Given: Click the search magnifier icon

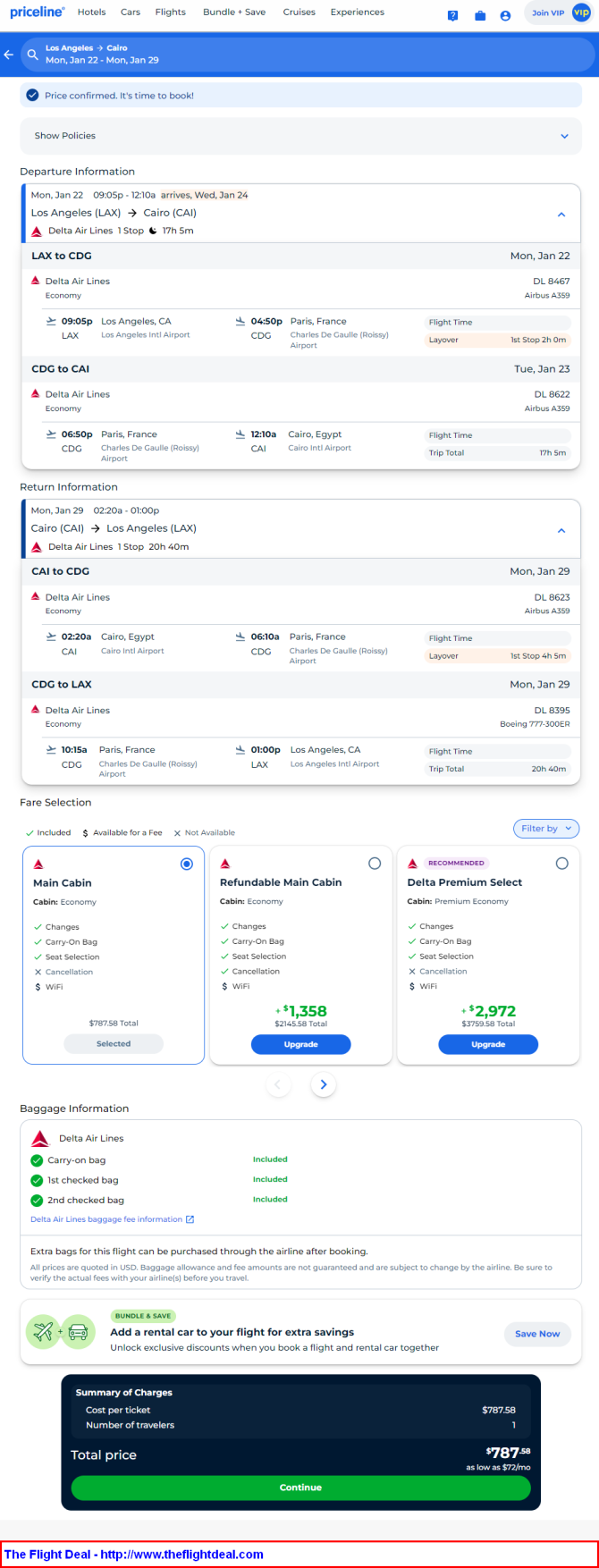Looking at the screenshot, I should (x=33, y=55).
